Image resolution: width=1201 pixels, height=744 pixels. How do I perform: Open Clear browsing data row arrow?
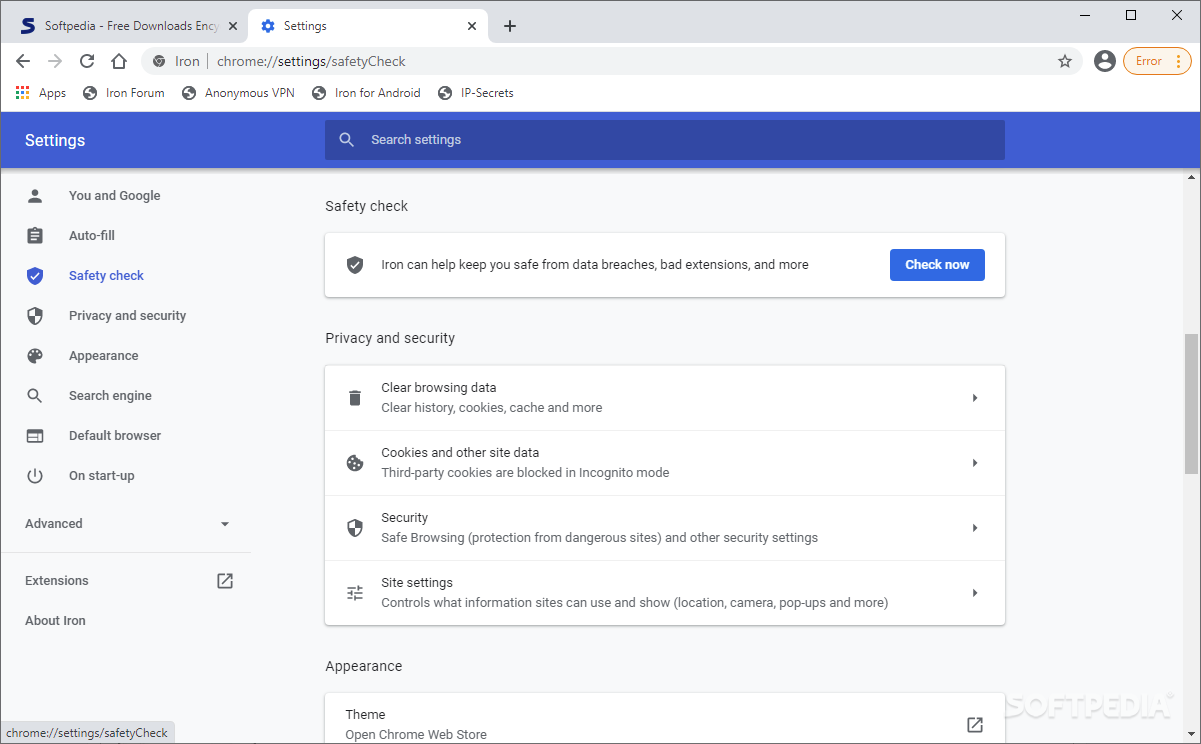(975, 398)
